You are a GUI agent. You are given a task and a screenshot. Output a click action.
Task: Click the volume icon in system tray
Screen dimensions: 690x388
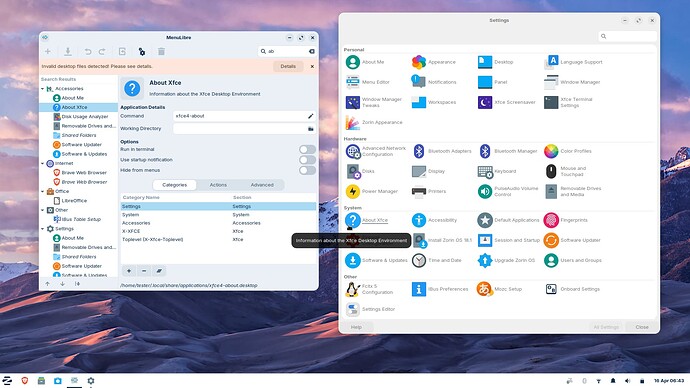click(628, 381)
